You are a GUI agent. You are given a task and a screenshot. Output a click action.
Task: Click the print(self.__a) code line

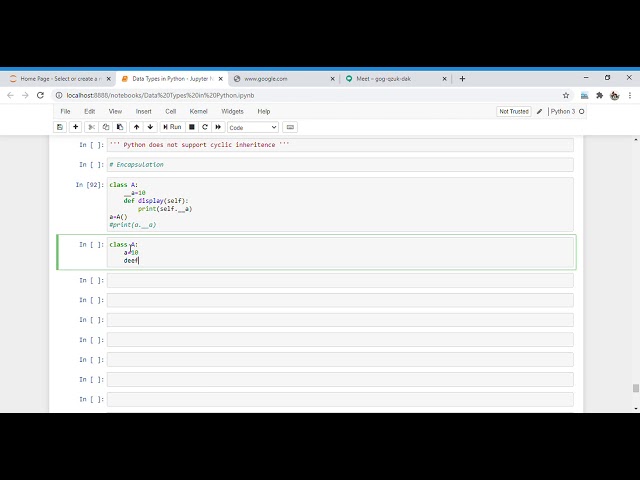[165, 209]
